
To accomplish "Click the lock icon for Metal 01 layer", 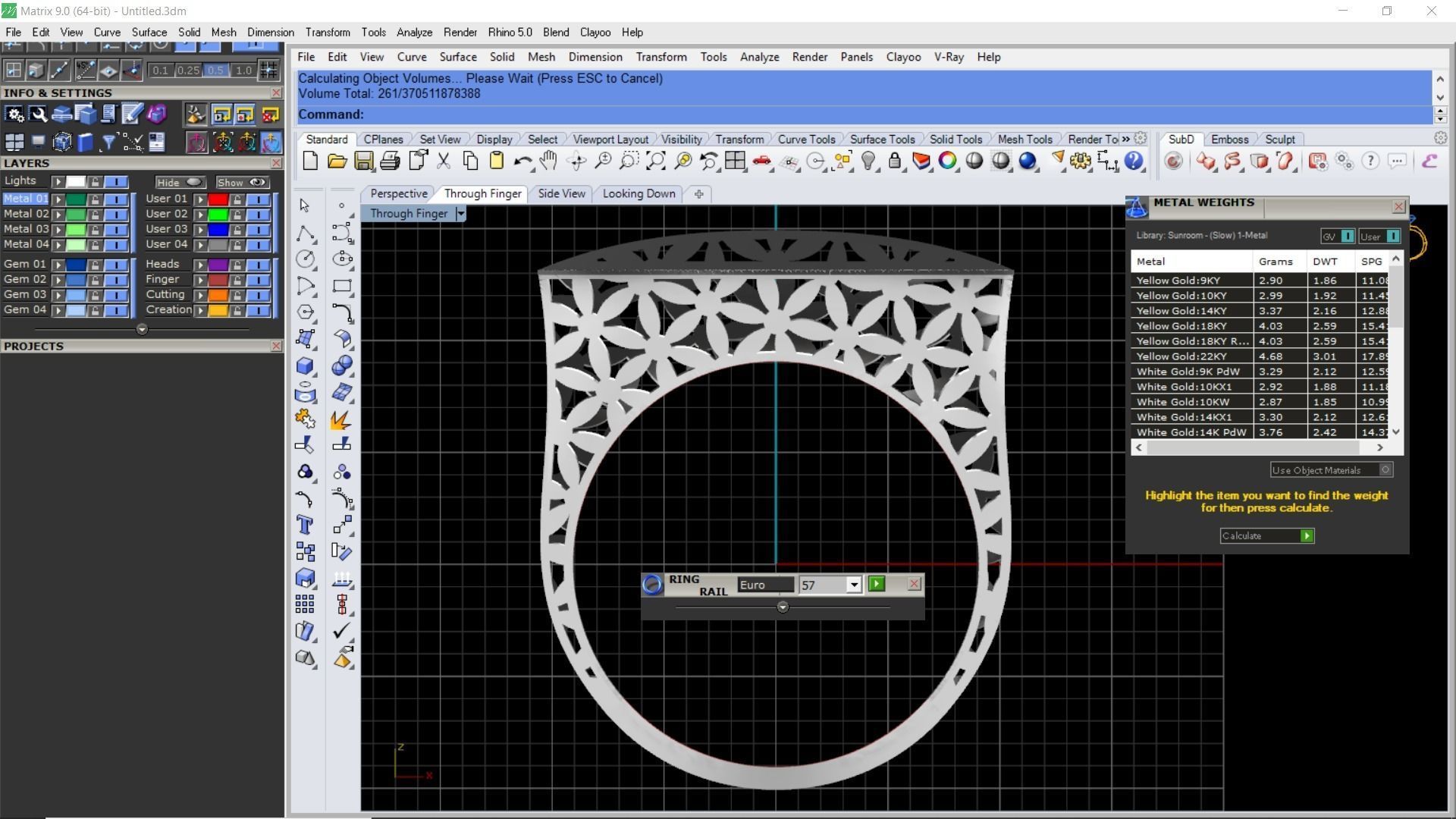I will tap(95, 199).
